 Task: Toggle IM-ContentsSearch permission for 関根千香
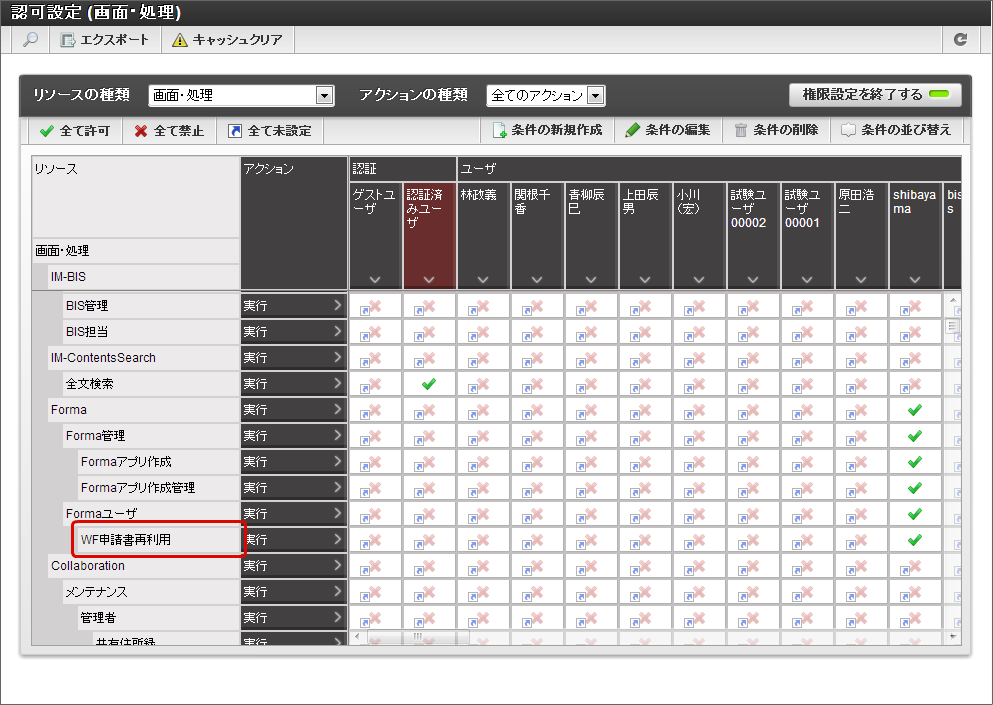tap(537, 358)
